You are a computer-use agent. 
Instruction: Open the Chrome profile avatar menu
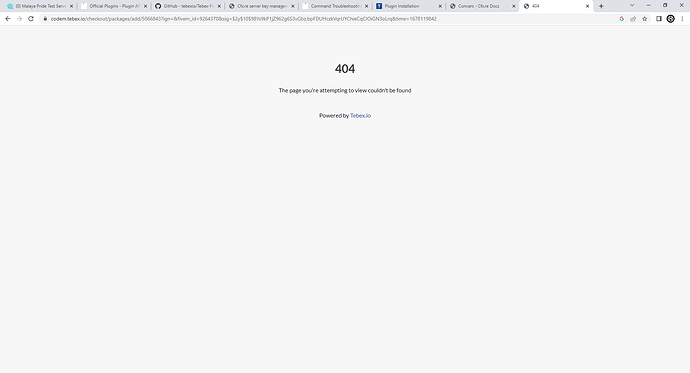click(x=671, y=19)
